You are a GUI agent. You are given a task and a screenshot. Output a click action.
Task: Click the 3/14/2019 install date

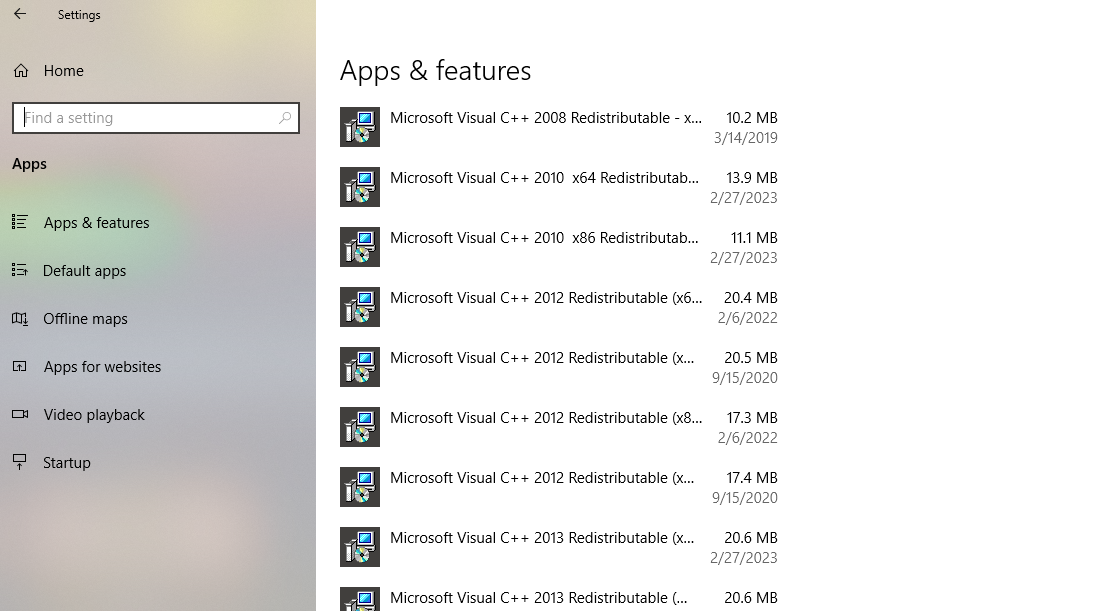pyautogui.click(x=745, y=138)
